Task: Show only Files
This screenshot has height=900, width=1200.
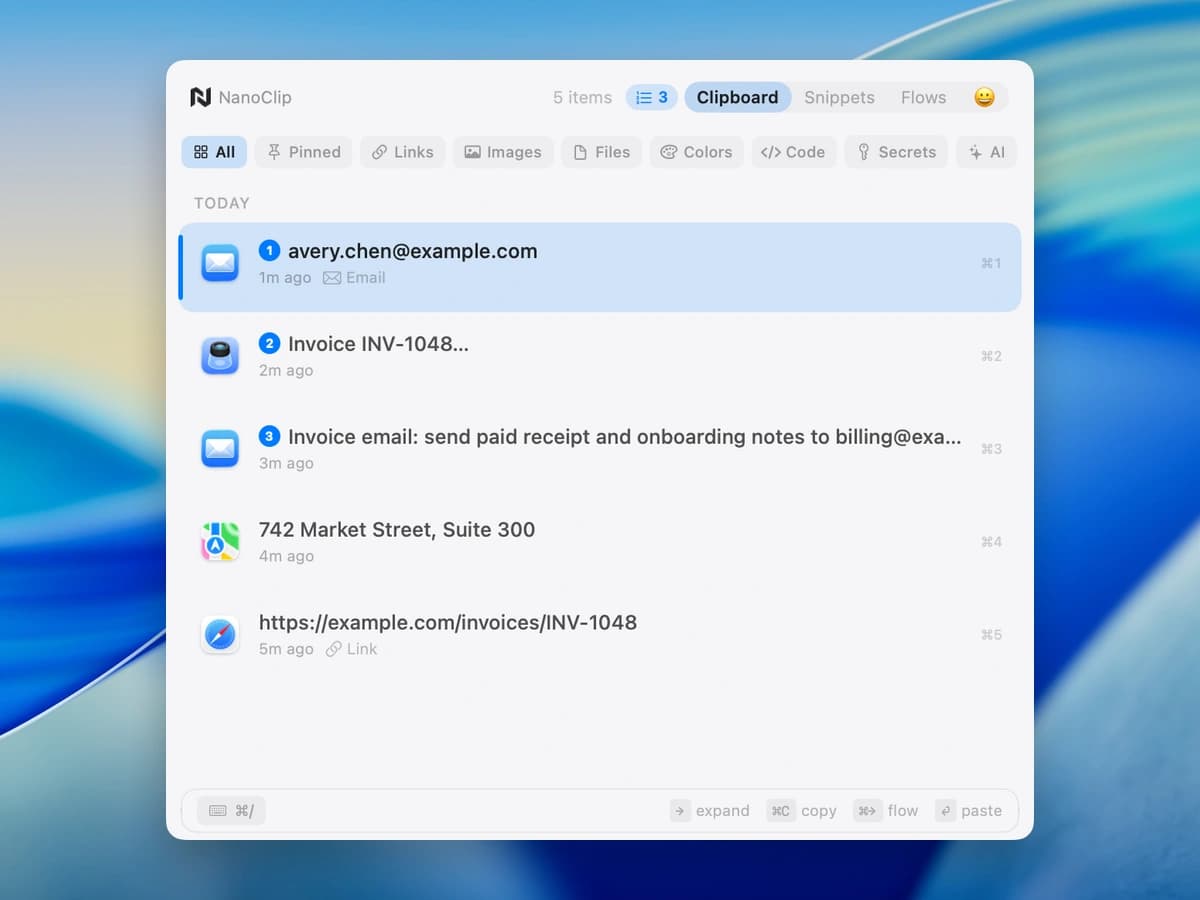Action: pos(601,152)
